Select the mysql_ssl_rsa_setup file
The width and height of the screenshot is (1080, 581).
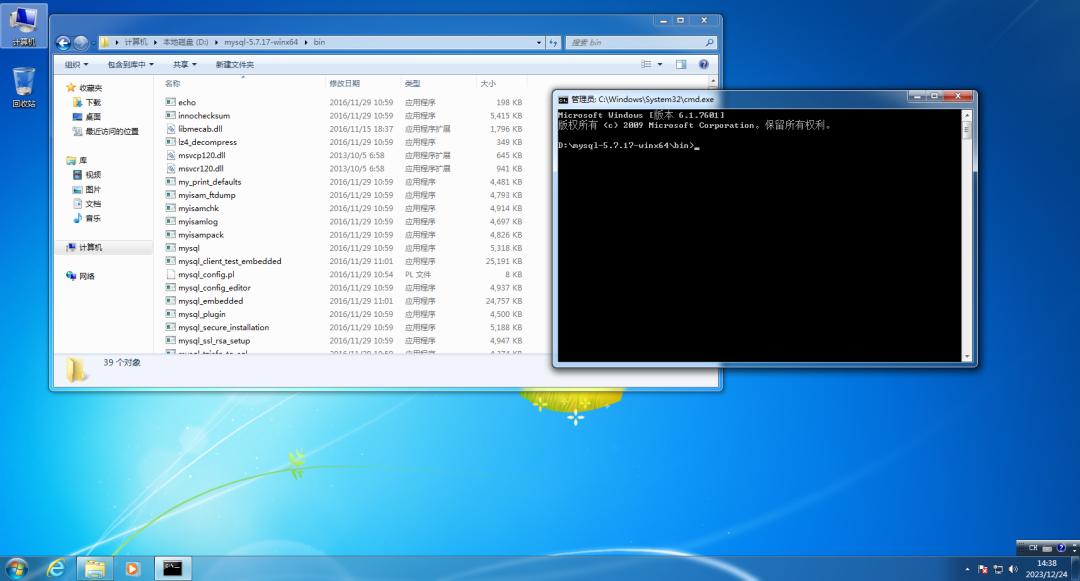tap(214, 341)
